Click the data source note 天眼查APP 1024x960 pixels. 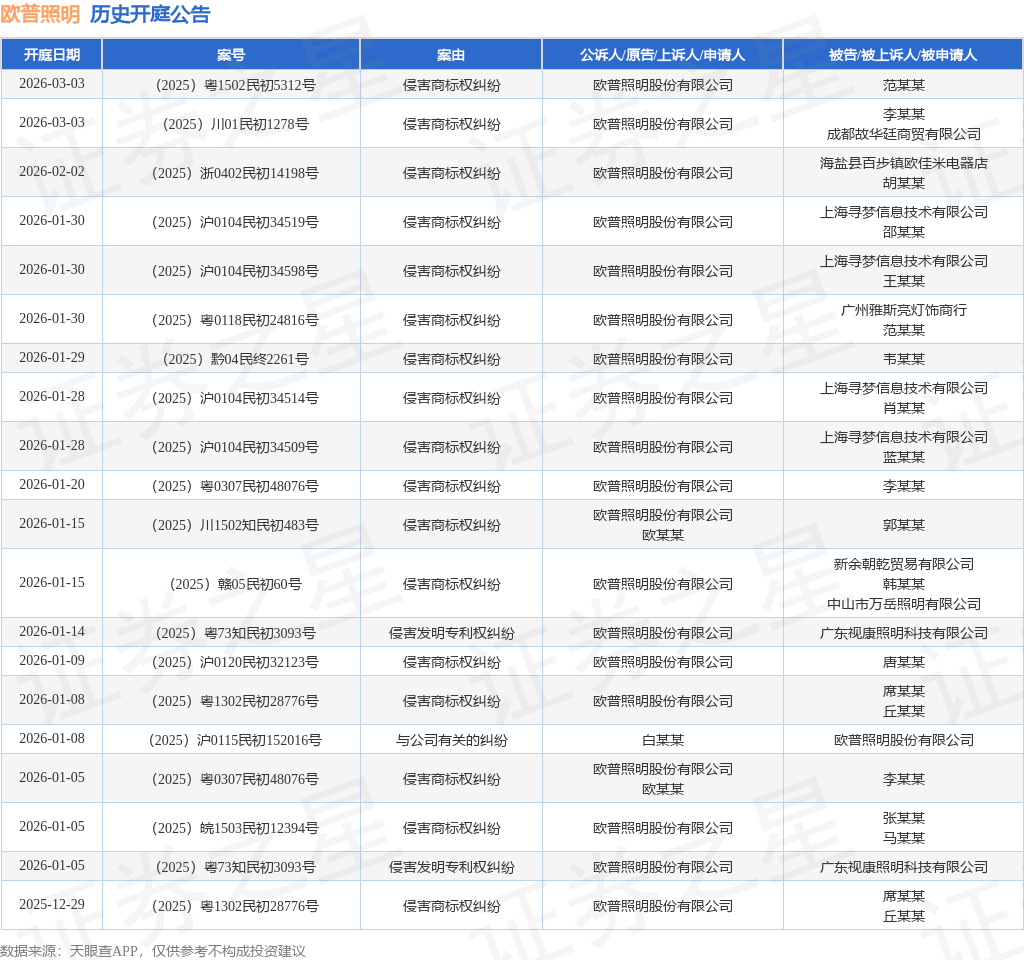104,951
